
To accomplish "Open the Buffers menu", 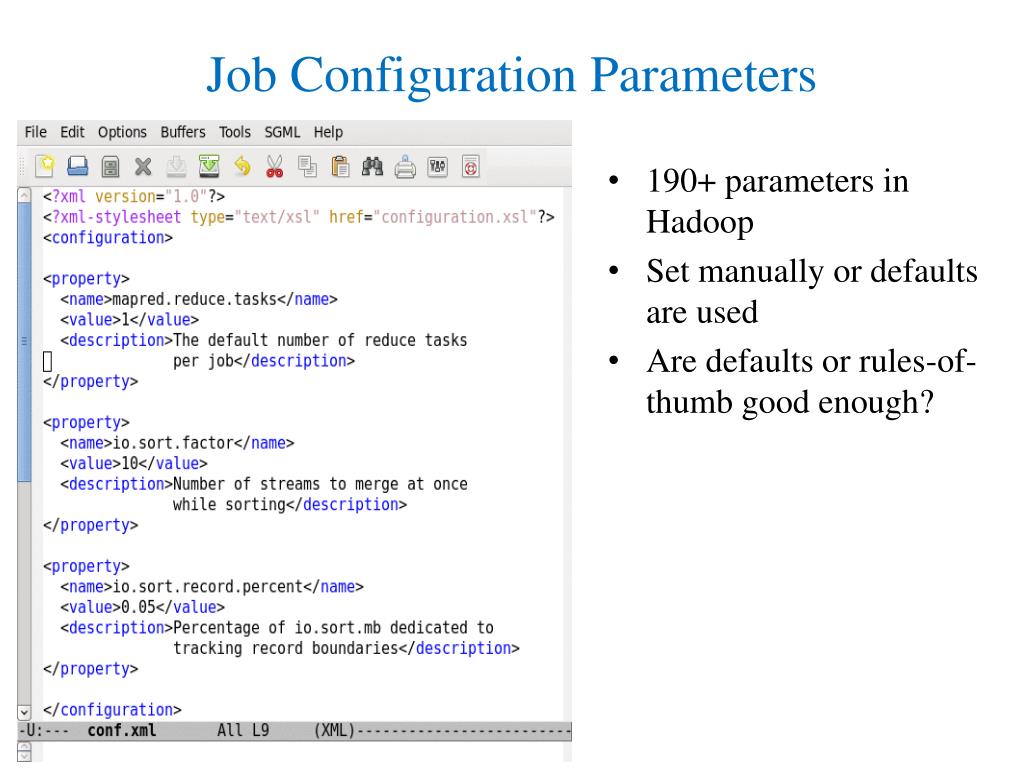I will pos(183,132).
